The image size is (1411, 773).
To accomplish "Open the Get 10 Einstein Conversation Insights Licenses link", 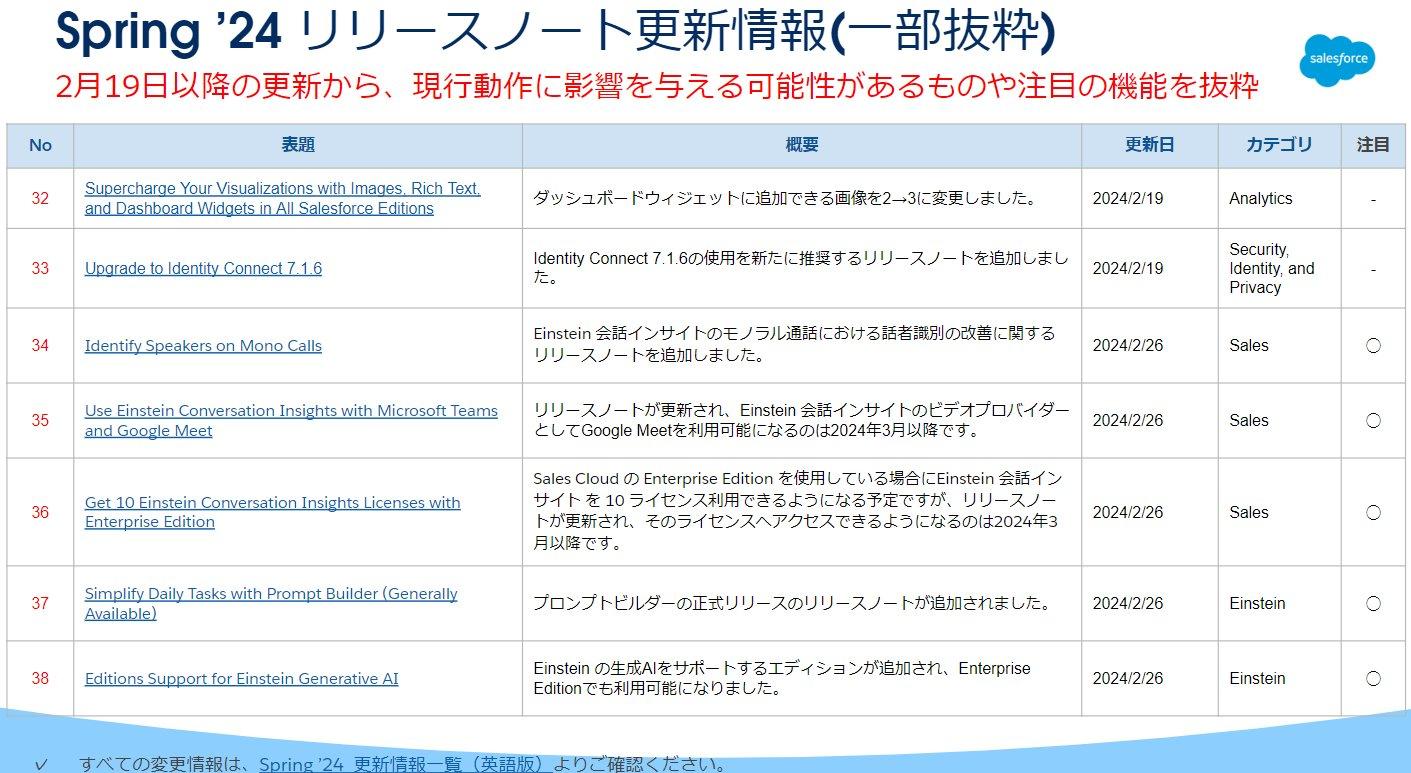I will pyautogui.click(x=272, y=512).
